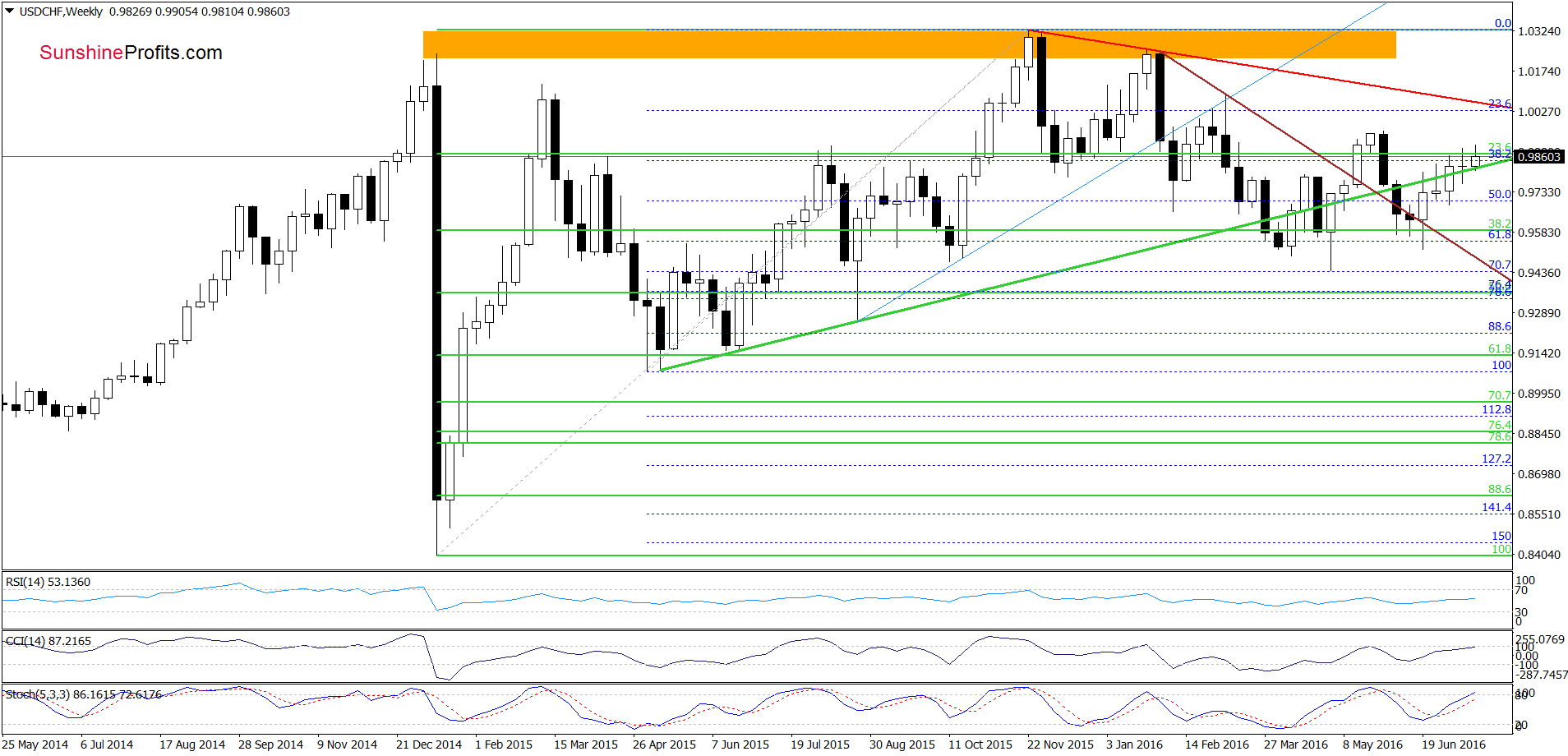The width and height of the screenshot is (1568, 756).
Task: Select the 14 Feb 2016 date label
Action: [1217, 744]
